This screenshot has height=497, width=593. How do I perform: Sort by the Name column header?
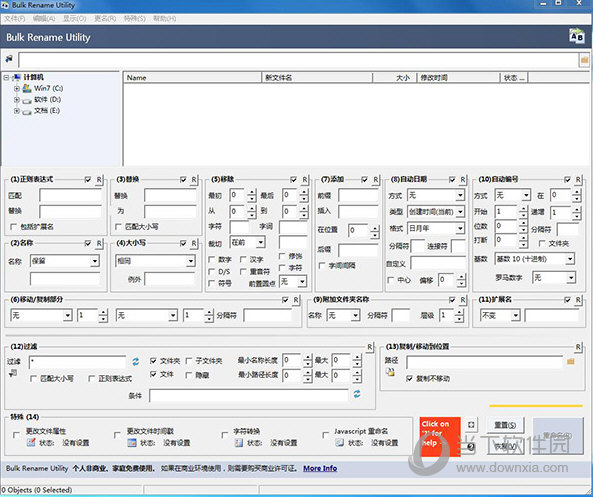click(192, 78)
